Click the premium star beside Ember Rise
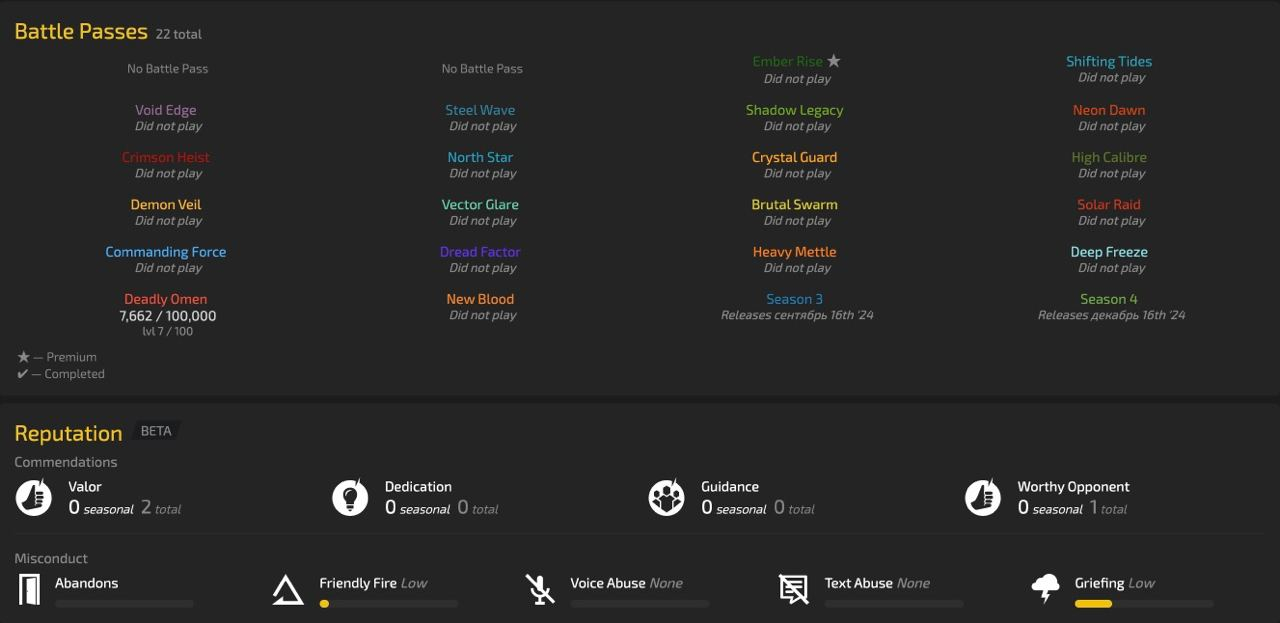This screenshot has height=623, width=1280. (834, 61)
